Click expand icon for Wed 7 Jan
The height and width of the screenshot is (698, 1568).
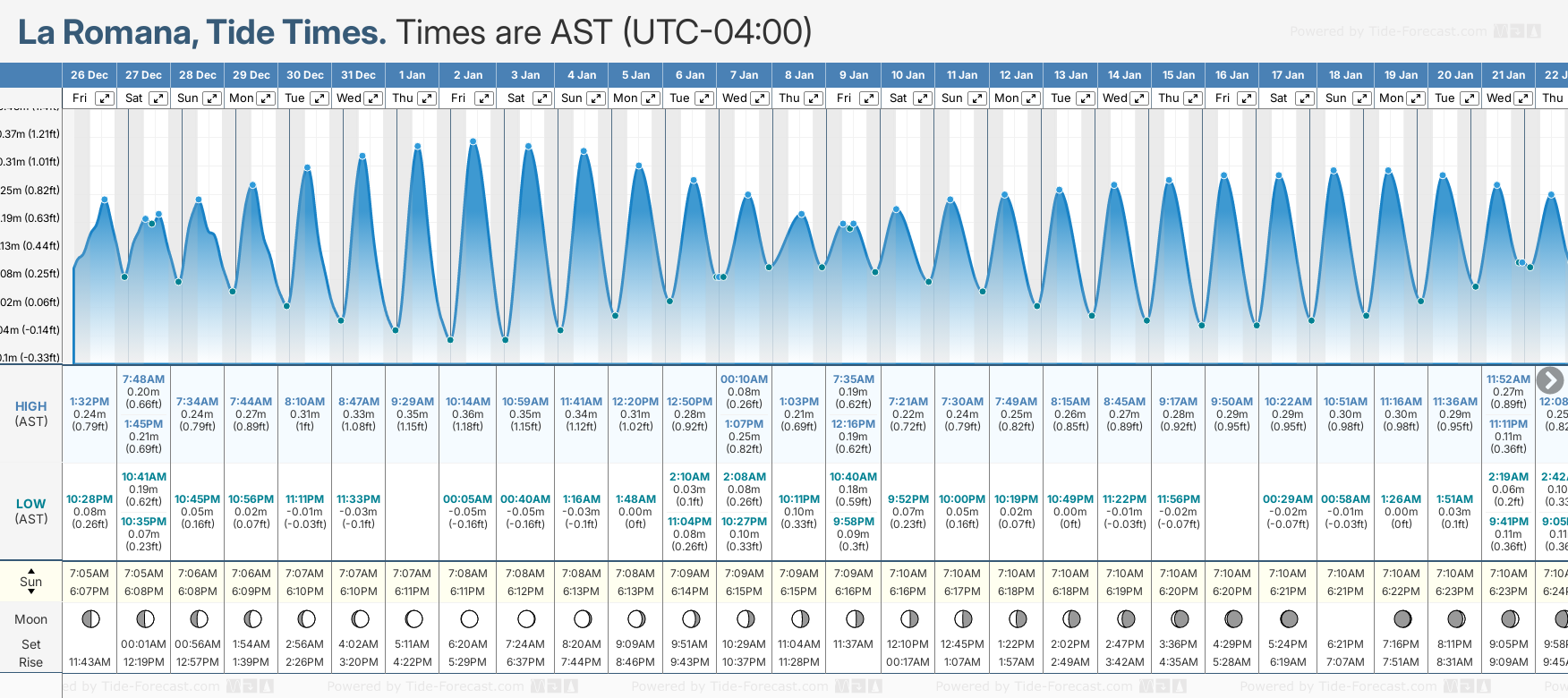[x=759, y=98]
